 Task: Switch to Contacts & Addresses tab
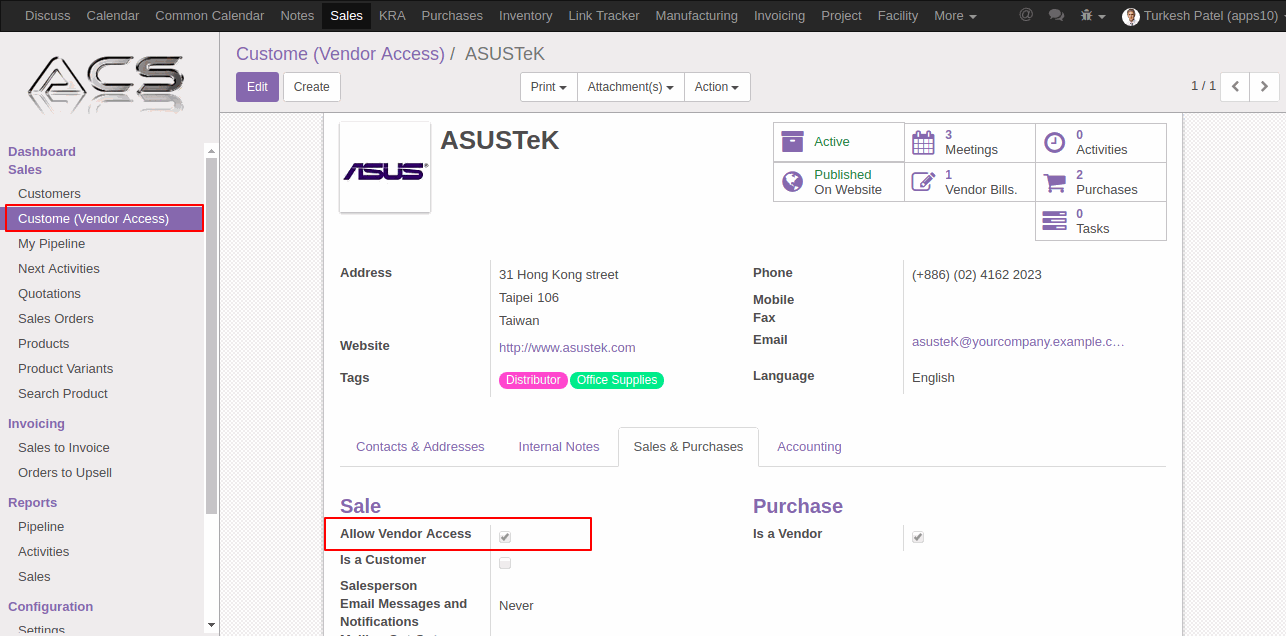(420, 447)
